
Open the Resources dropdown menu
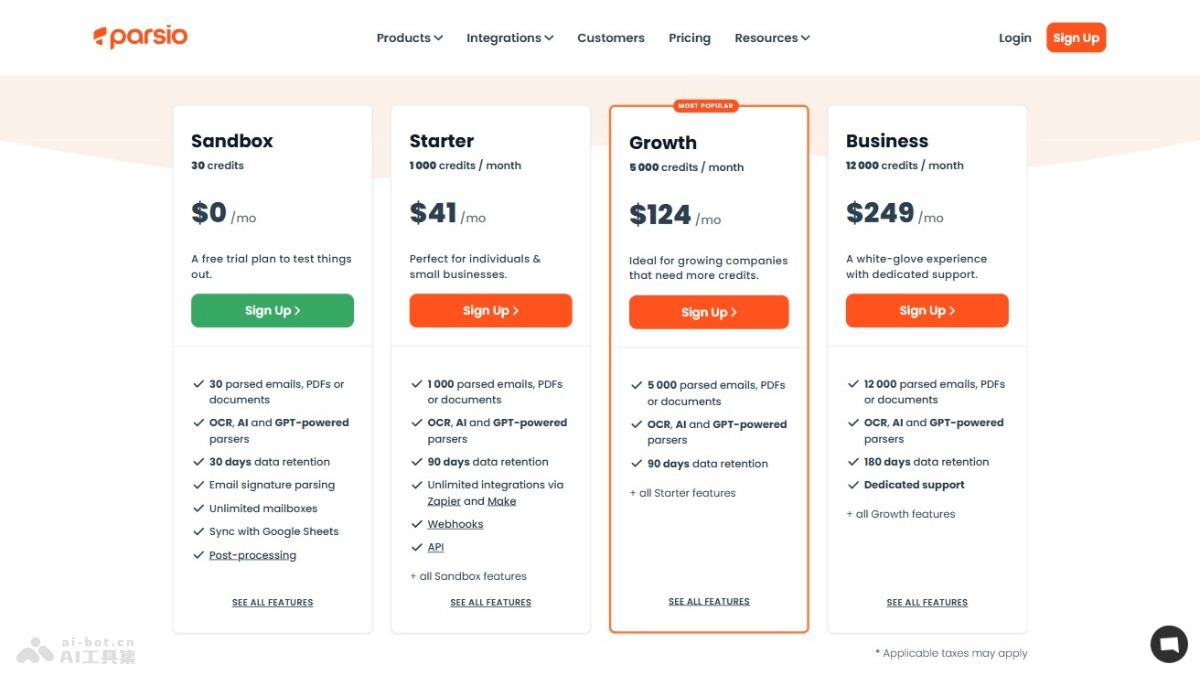[x=771, y=38]
